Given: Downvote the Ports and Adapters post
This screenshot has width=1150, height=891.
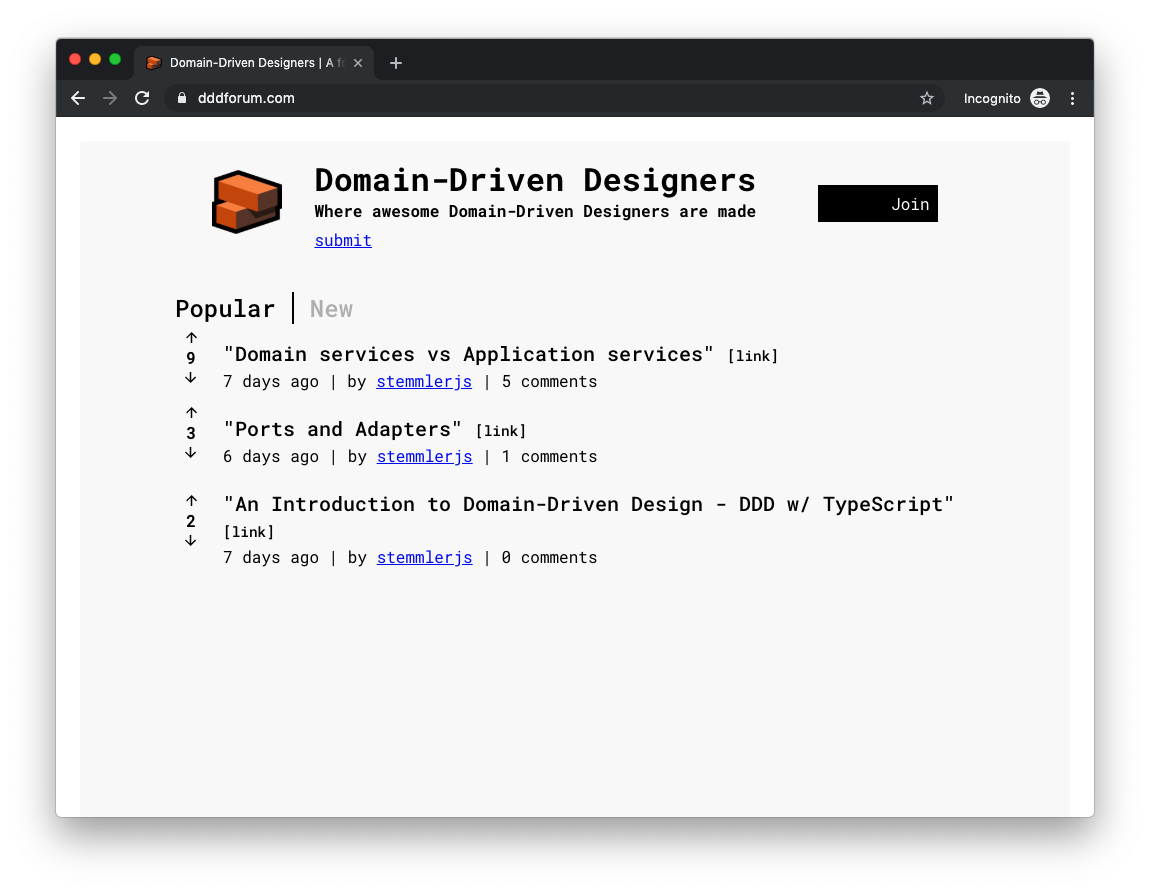Looking at the screenshot, I should click(x=191, y=453).
